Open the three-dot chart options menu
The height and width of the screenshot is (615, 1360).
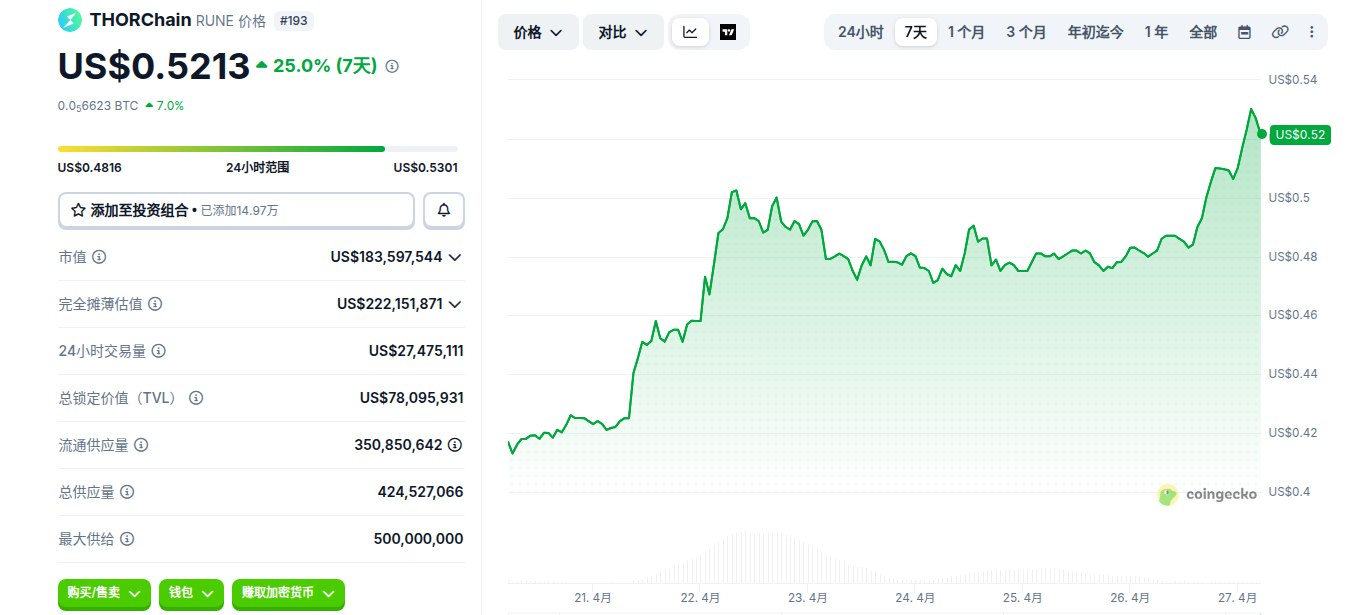coord(1311,32)
